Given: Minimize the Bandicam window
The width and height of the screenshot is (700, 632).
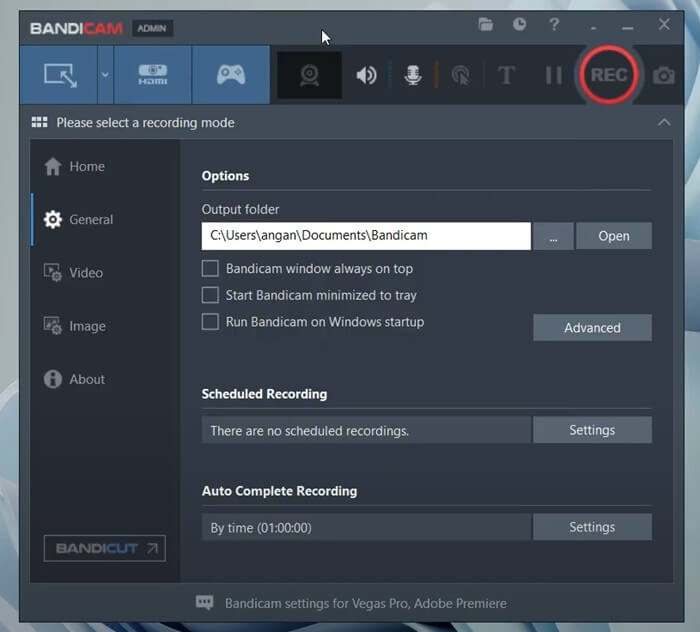Looking at the screenshot, I should click(x=627, y=28).
